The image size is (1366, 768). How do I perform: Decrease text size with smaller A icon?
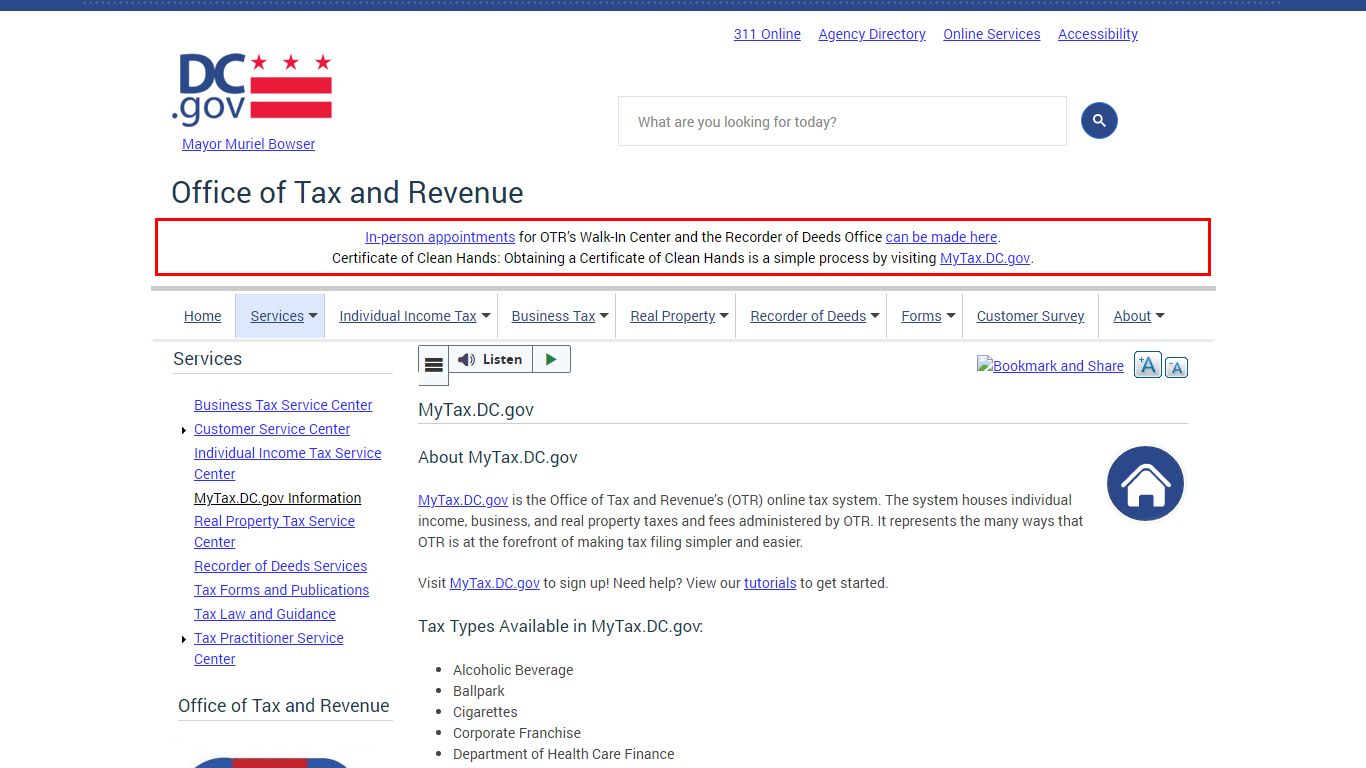[x=1176, y=367]
